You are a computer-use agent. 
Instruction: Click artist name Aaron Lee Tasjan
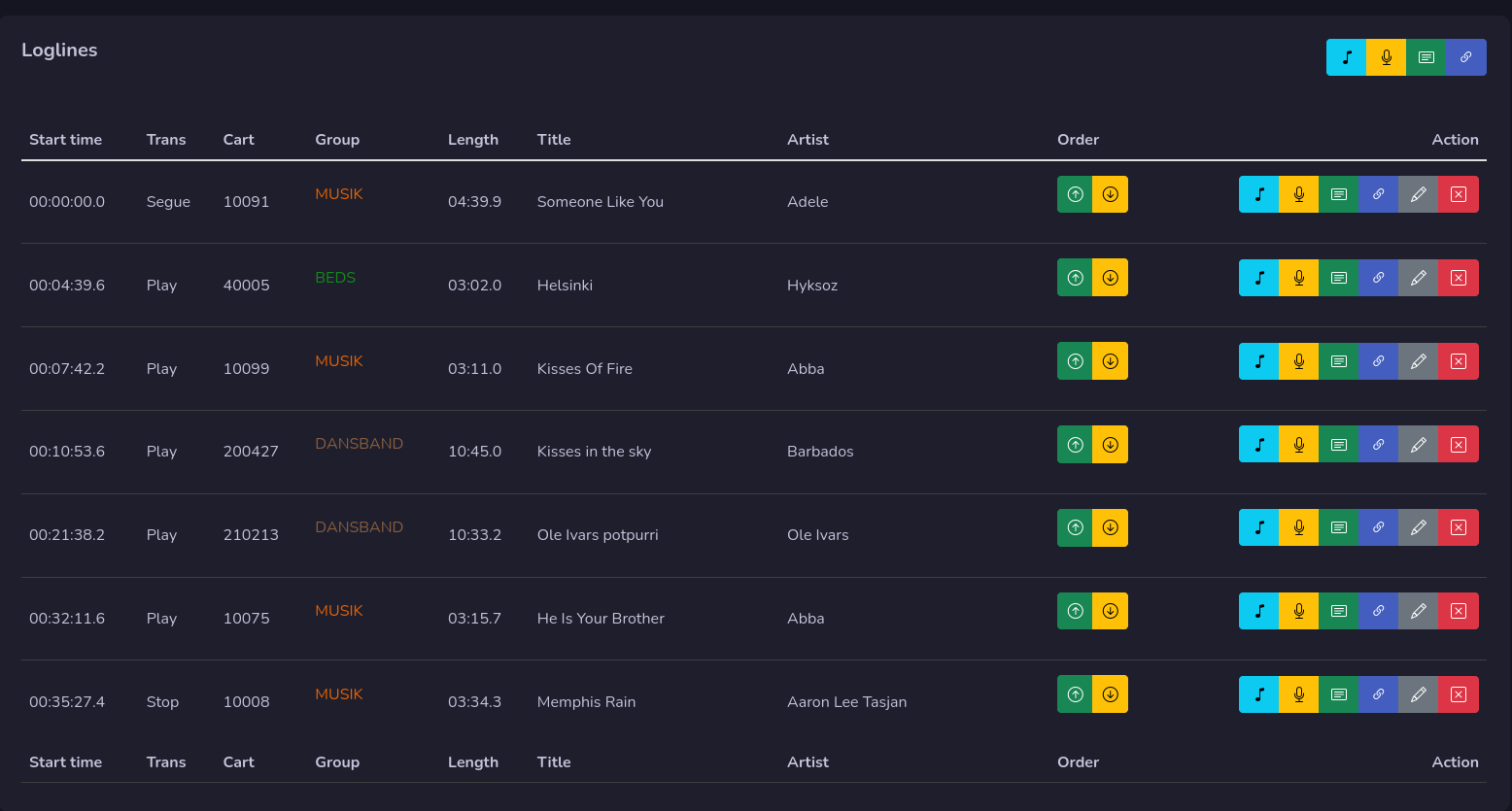pos(847,702)
